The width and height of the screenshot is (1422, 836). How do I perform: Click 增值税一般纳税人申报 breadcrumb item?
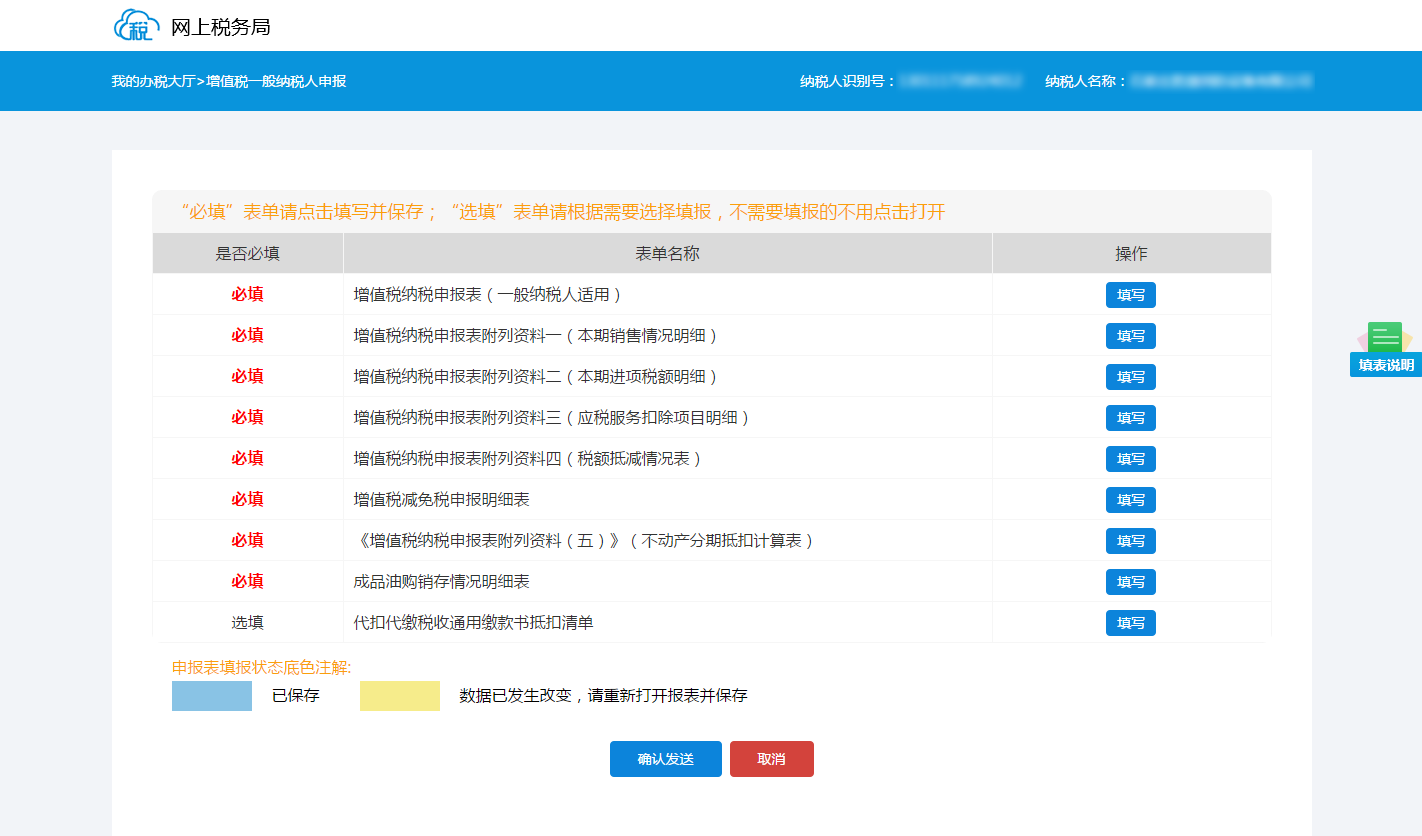point(276,81)
